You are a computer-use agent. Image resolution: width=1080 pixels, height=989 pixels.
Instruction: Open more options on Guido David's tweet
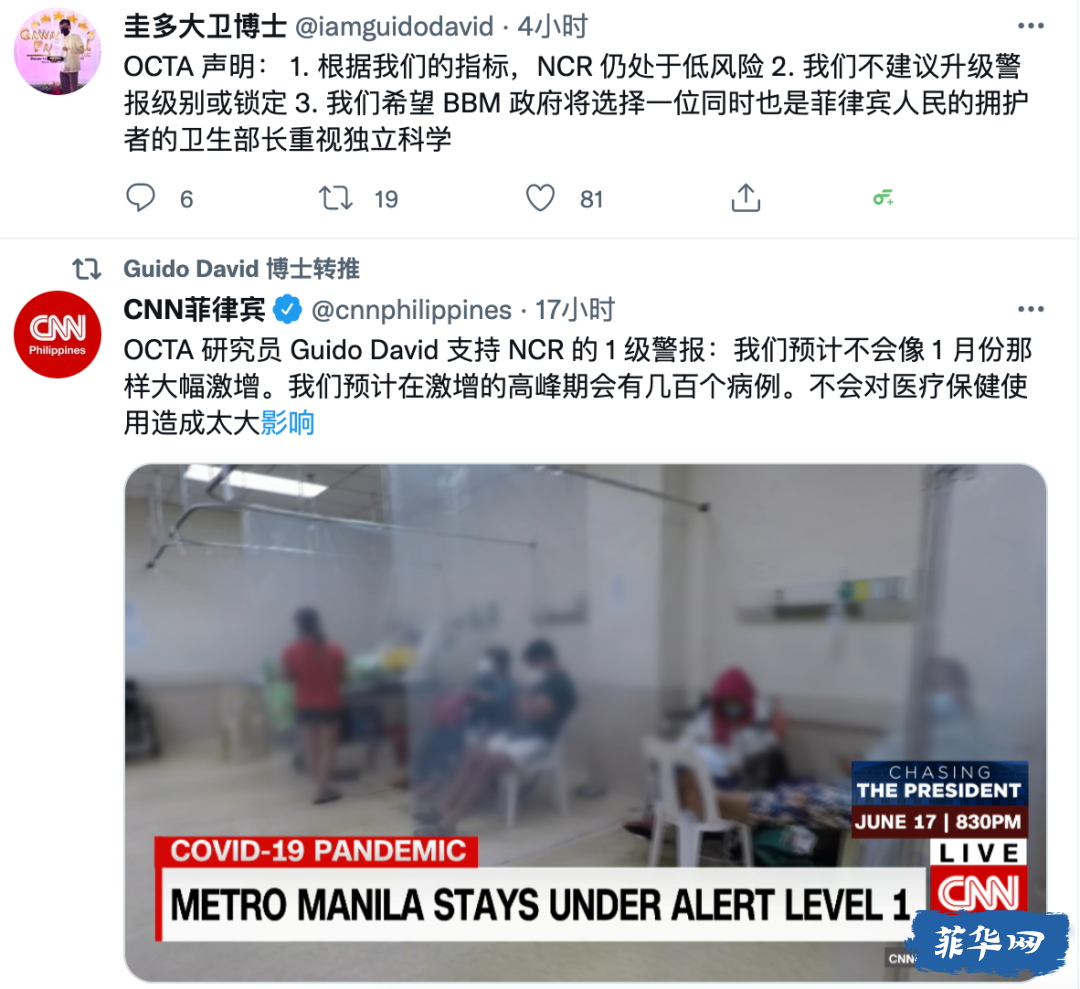click(1030, 26)
